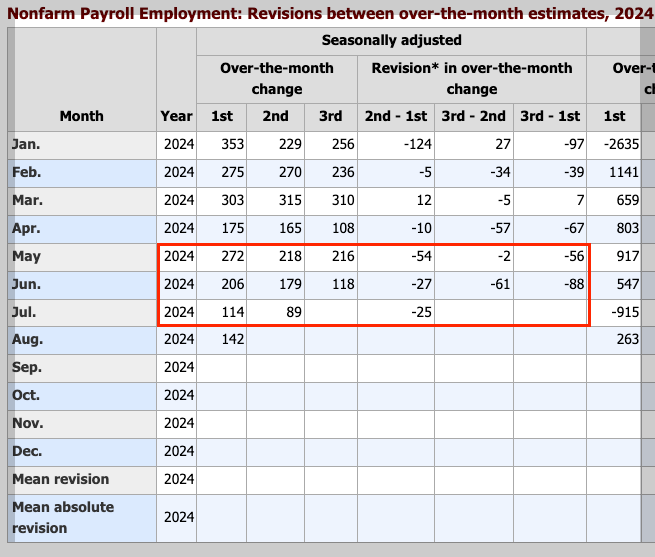
Task: Click March's second estimate 315
Action: click(x=290, y=200)
